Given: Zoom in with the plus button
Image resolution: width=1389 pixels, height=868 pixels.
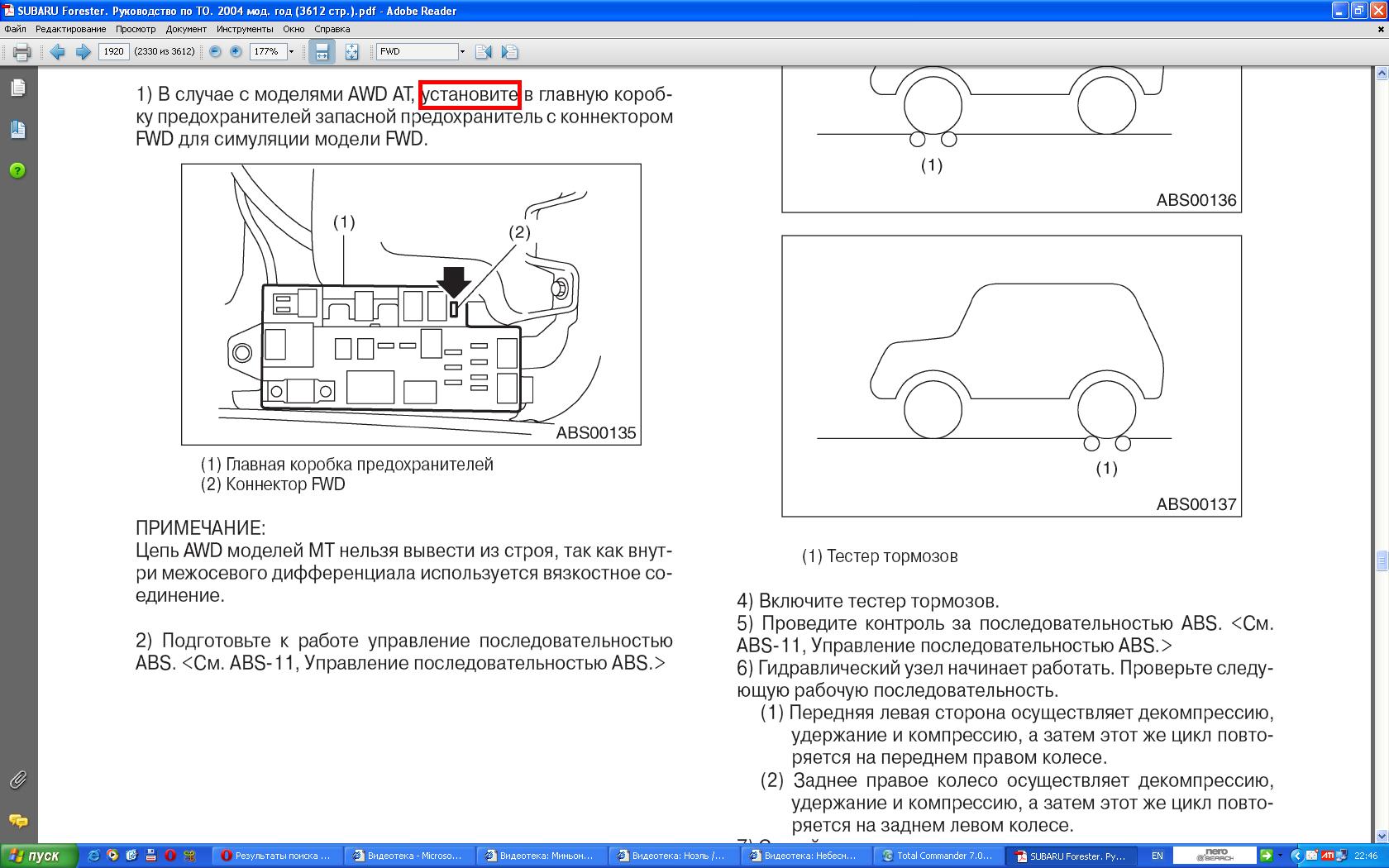Looking at the screenshot, I should 236,51.
